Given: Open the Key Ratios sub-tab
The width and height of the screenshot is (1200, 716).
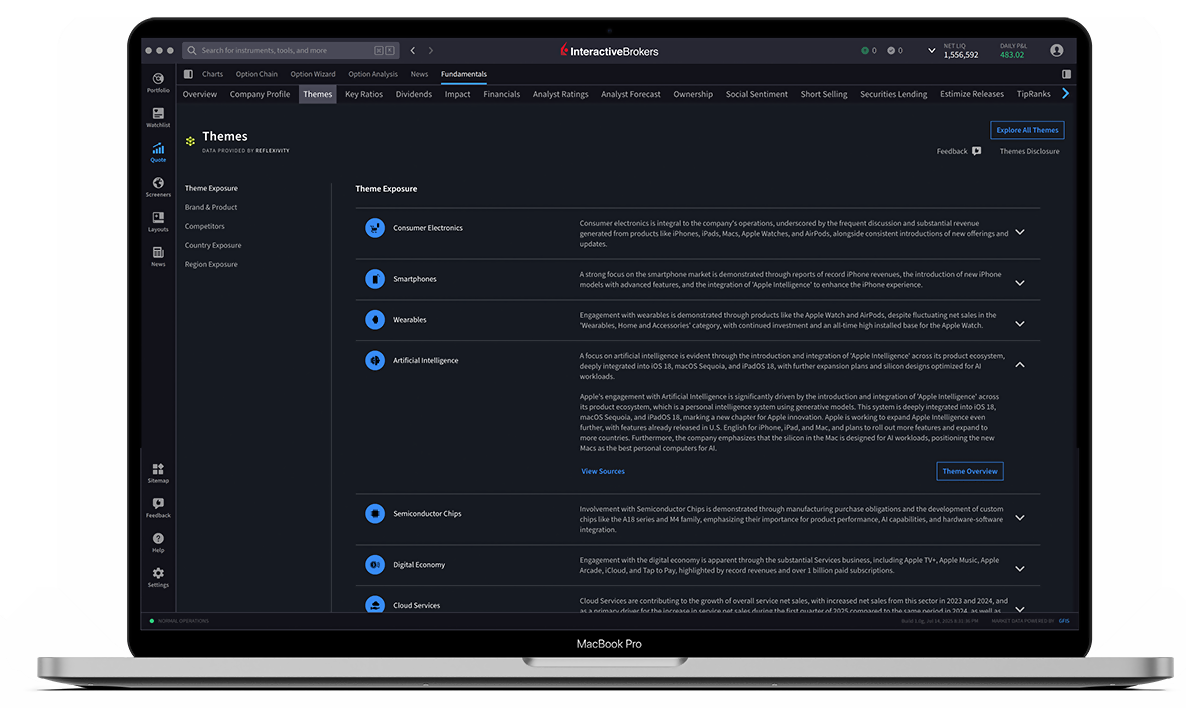Looking at the screenshot, I should [364, 94].
